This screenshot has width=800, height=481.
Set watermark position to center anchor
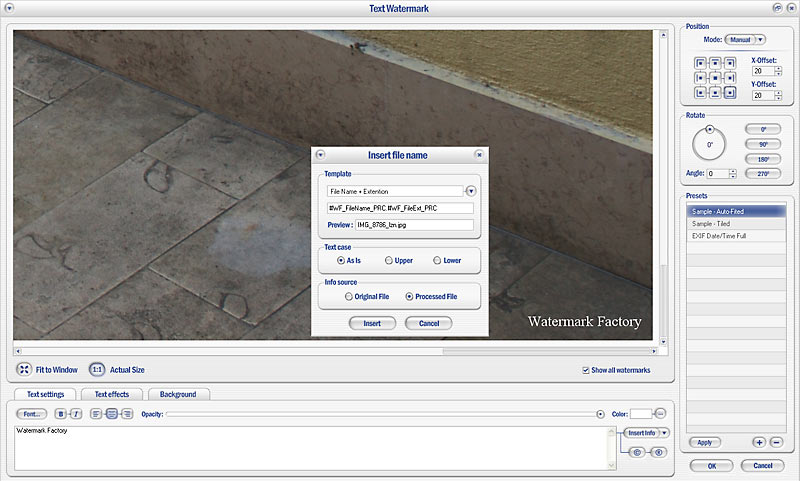[715, 77]
